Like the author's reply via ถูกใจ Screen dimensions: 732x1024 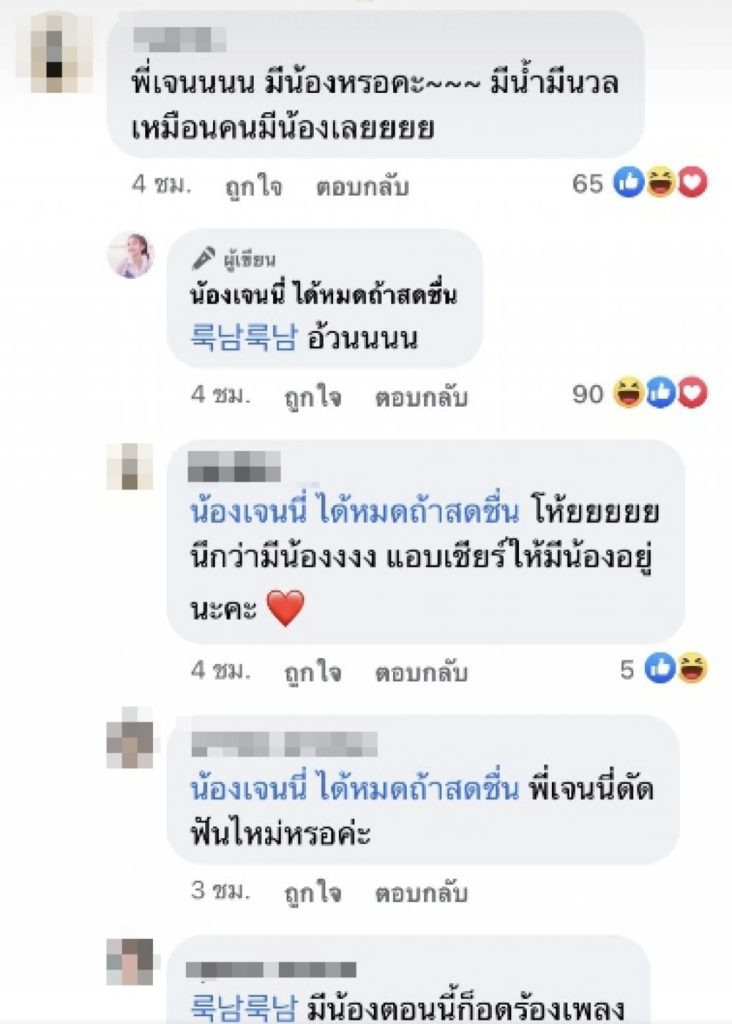pos(313,396)
